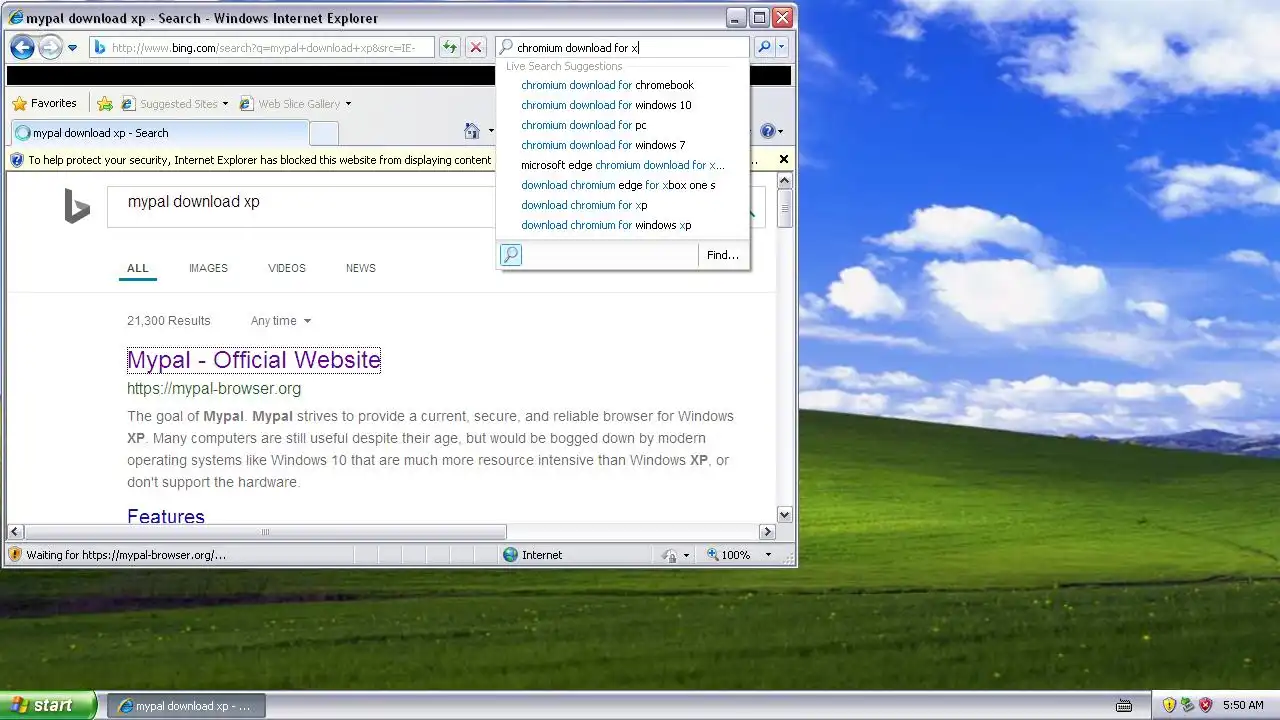Screen dimensions: 1280x720
Task: Click vertical scrollbar down arrow
Action: click(785, 515)
